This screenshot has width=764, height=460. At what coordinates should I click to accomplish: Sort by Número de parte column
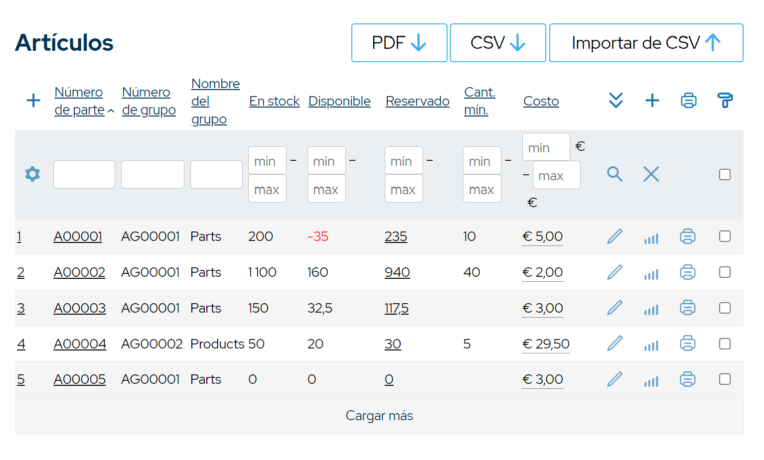tap(79, 101)
